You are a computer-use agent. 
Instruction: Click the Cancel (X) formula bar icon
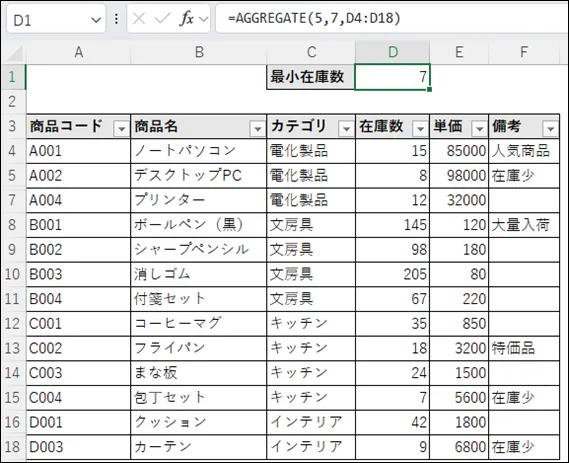[139, 19]
